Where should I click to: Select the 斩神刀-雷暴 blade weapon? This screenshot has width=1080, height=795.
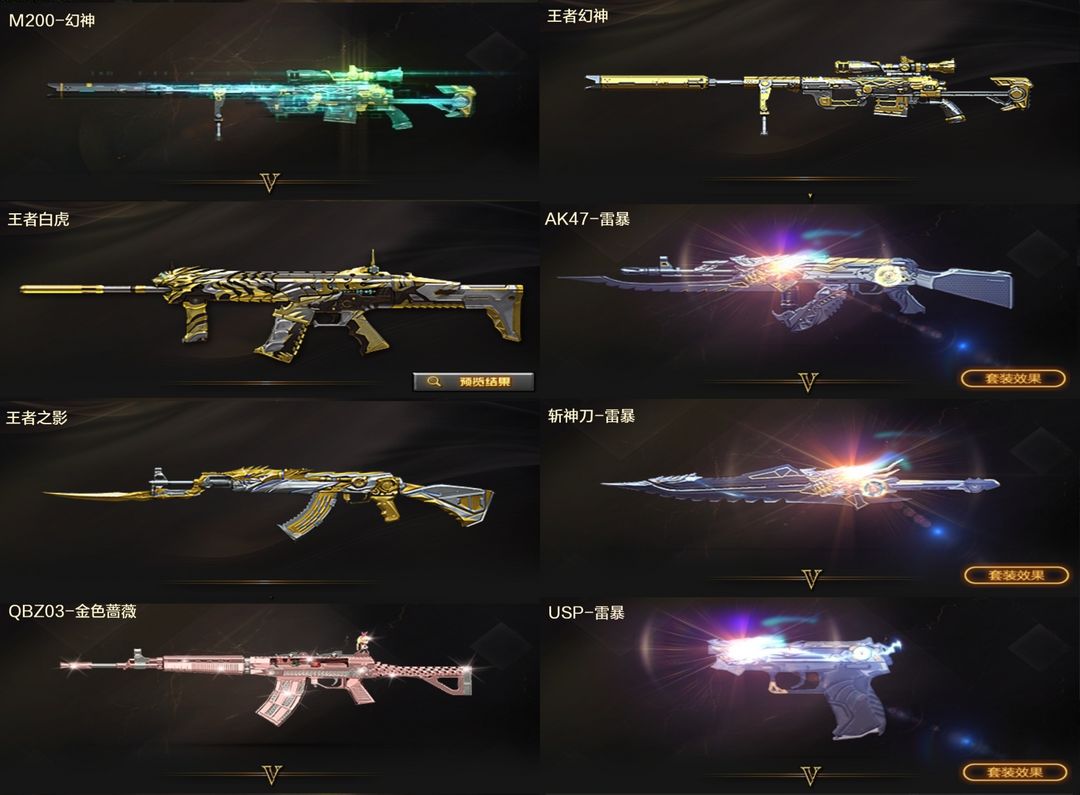800,486
